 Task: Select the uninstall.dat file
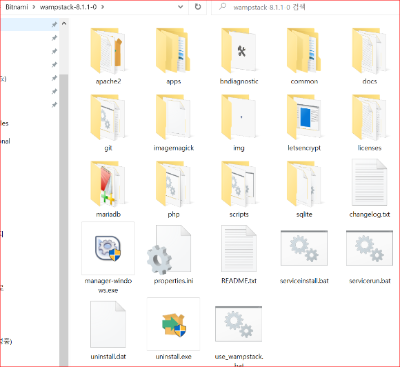[108, 330]
